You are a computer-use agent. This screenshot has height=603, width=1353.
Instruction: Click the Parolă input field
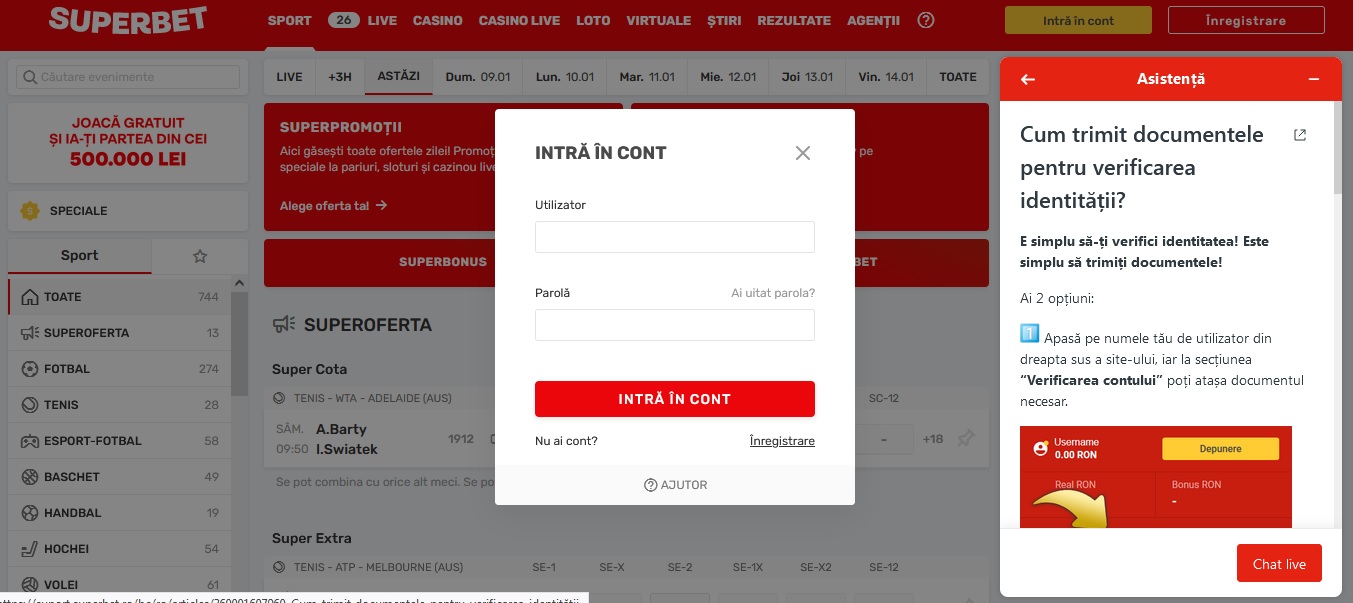(x=675, y=325)
